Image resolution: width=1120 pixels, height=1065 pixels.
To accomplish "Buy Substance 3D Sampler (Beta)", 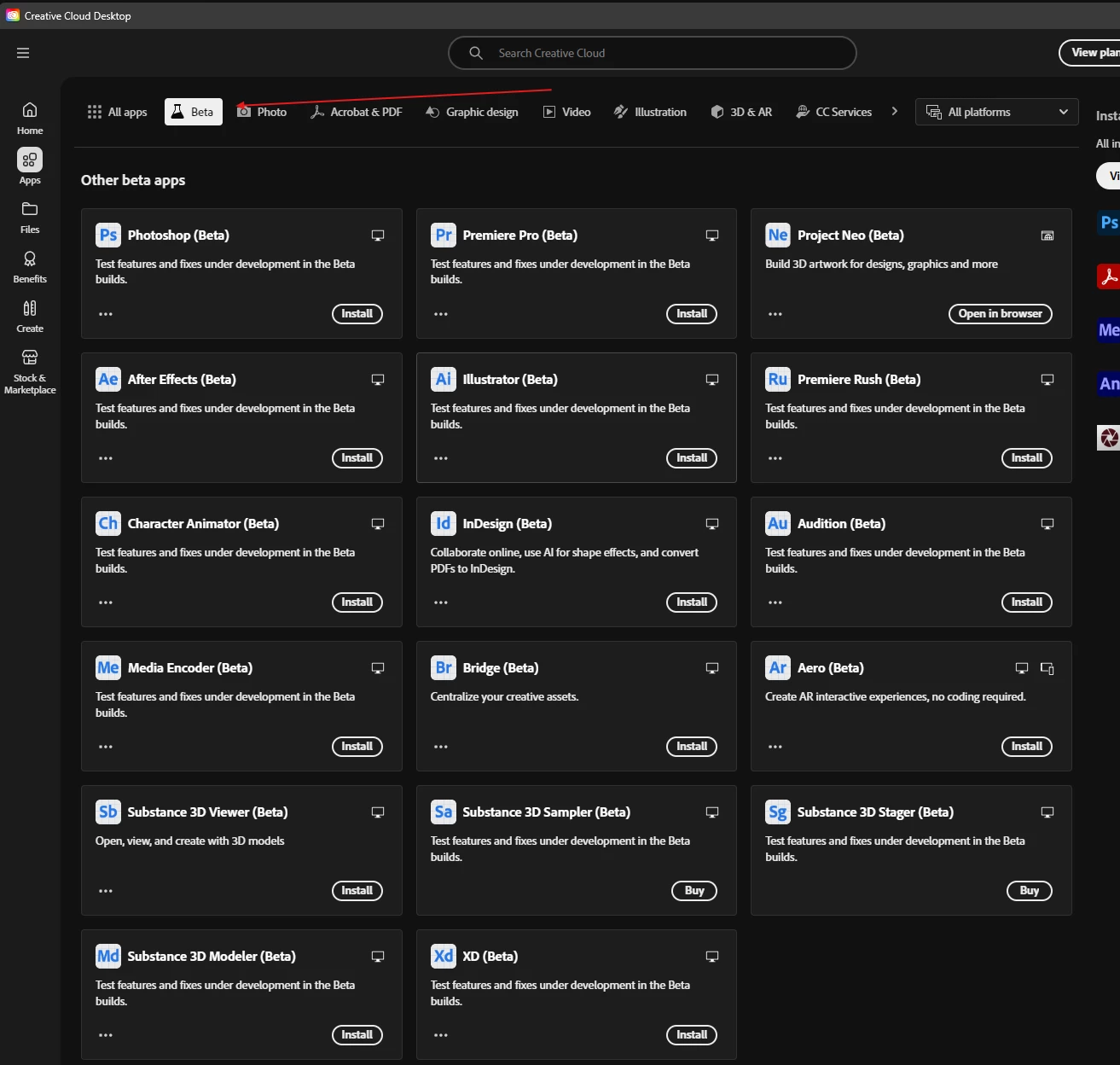I will point(694,891).
